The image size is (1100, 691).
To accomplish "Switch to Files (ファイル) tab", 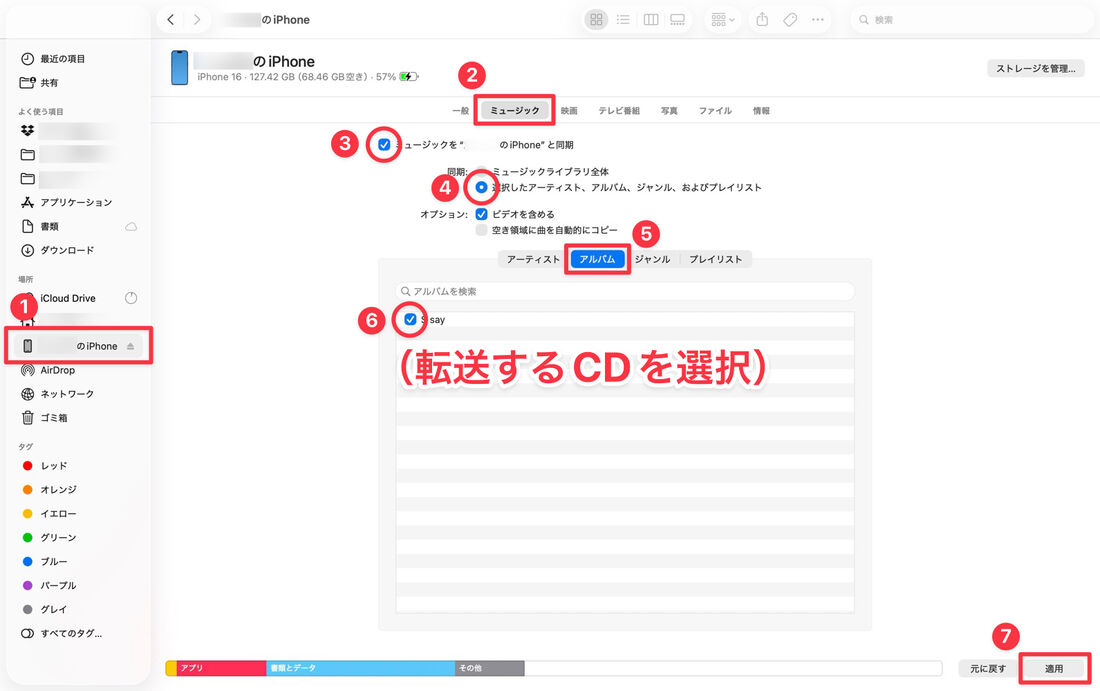I will [x=715, y=110].
